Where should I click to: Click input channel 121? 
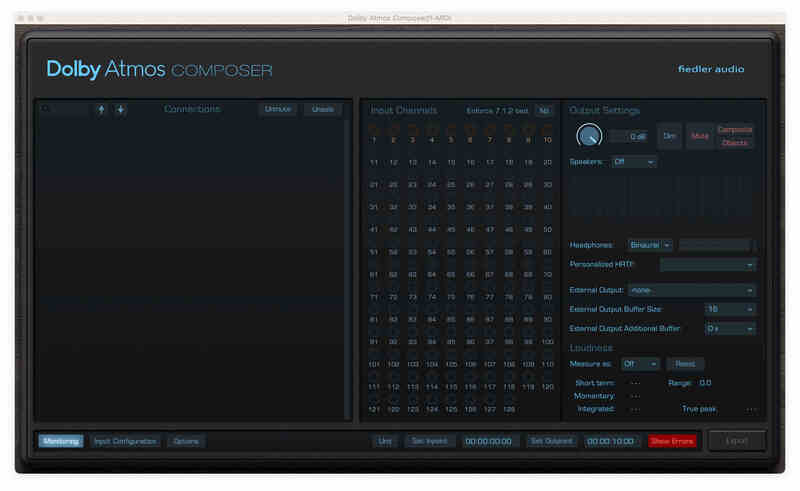[374, 409]
